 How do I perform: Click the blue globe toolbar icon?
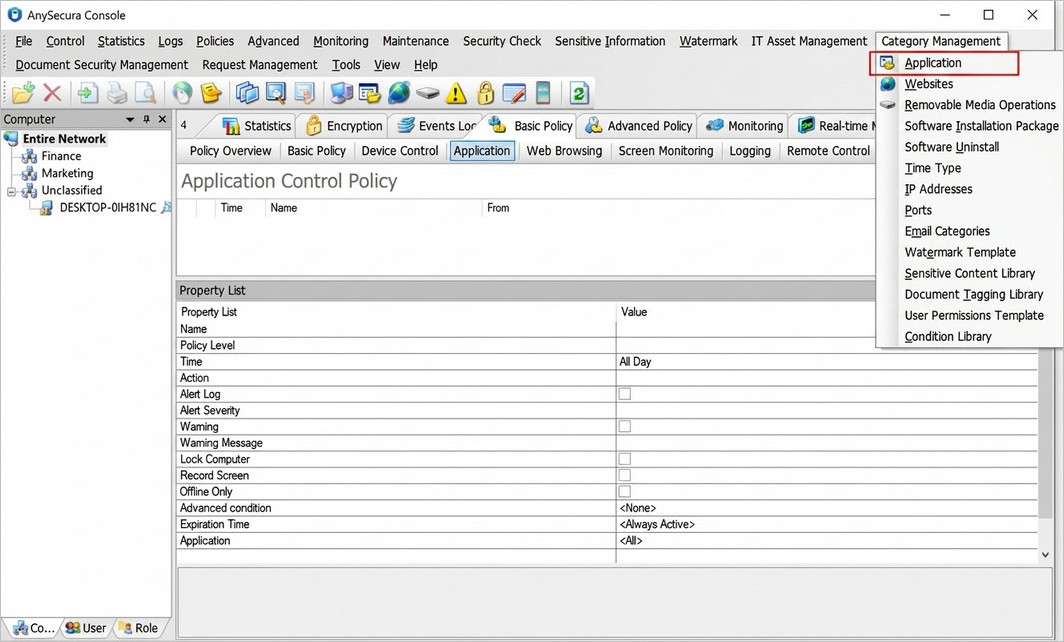(399, 93)
